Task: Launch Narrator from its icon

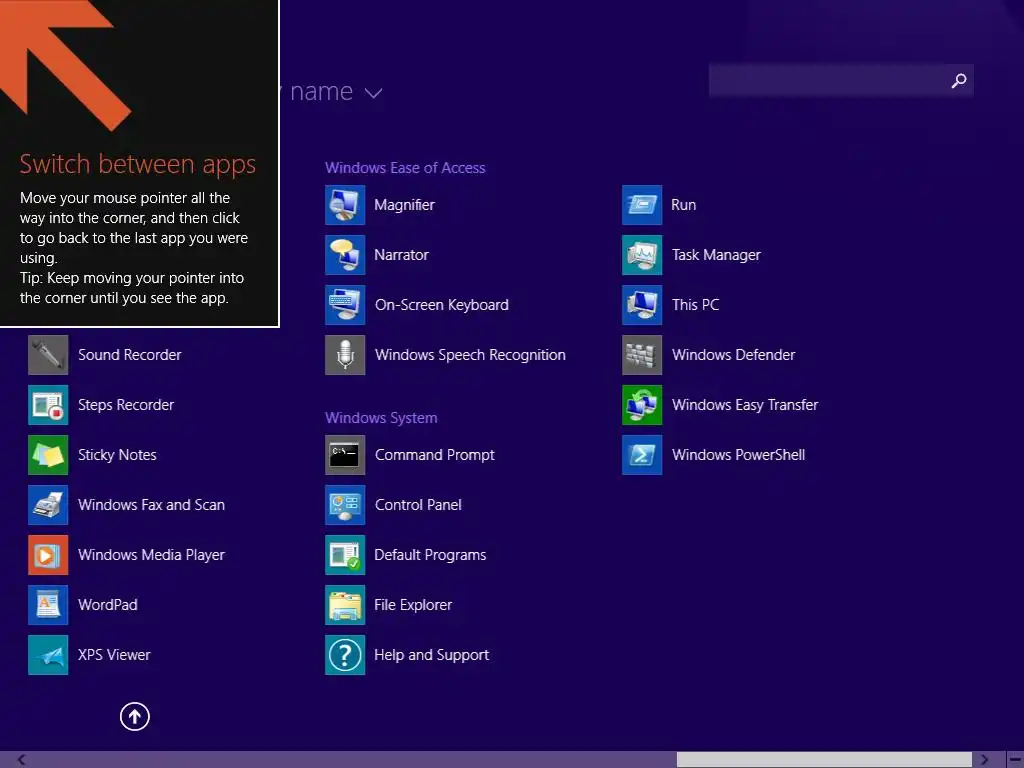Action: pos(345,255)
